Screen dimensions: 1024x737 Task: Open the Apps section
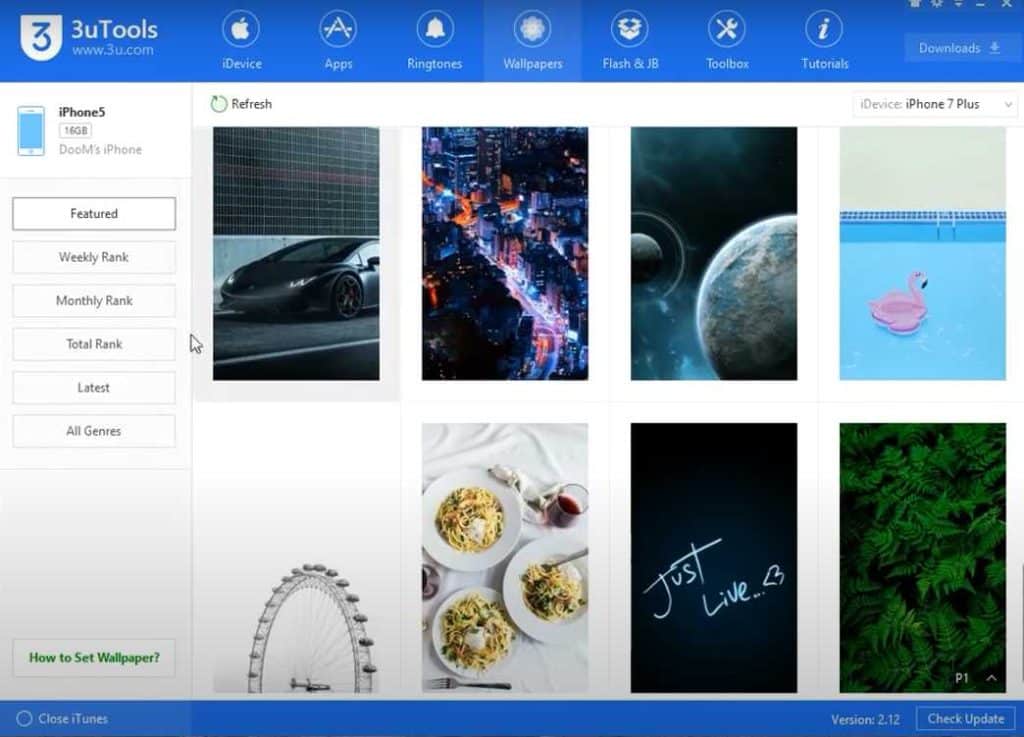[x=338, y=42]
